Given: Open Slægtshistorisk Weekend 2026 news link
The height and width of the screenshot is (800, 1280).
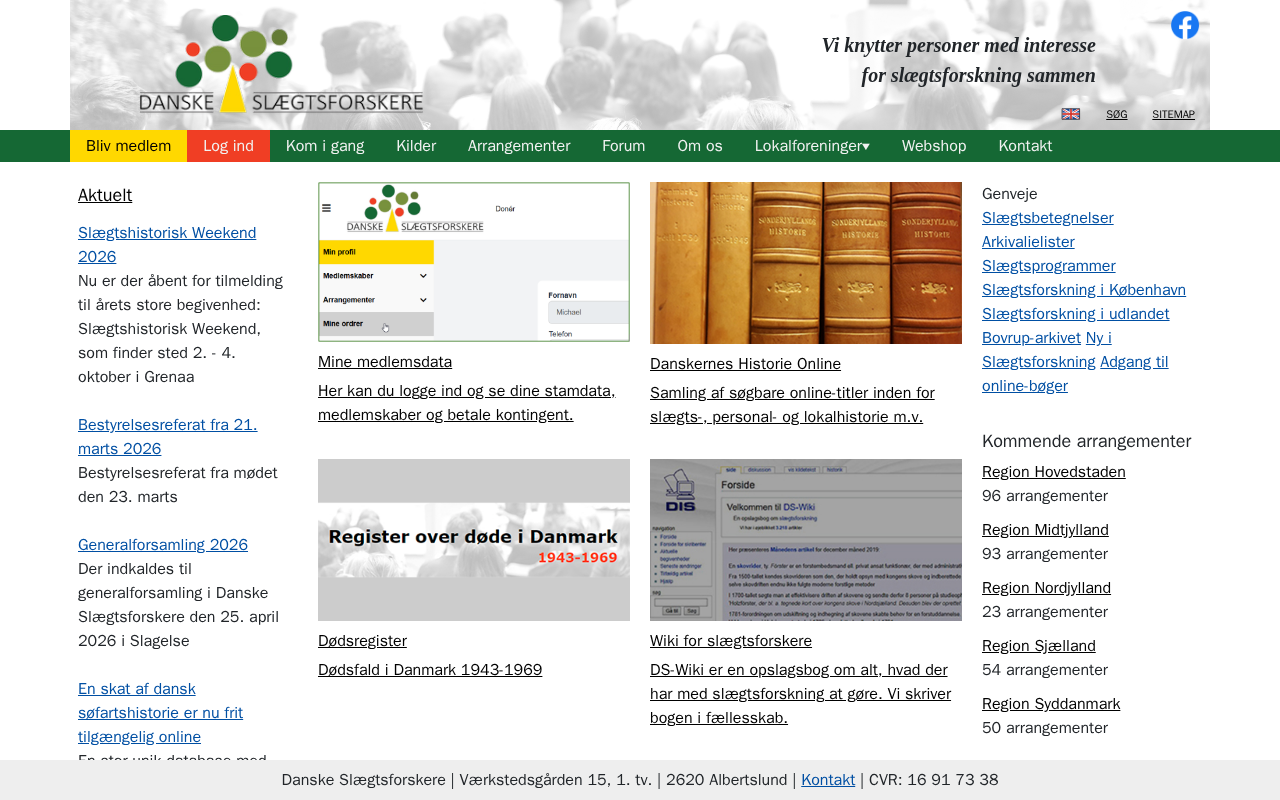Looking at the screenshot, I should click(x=167, y=245).
